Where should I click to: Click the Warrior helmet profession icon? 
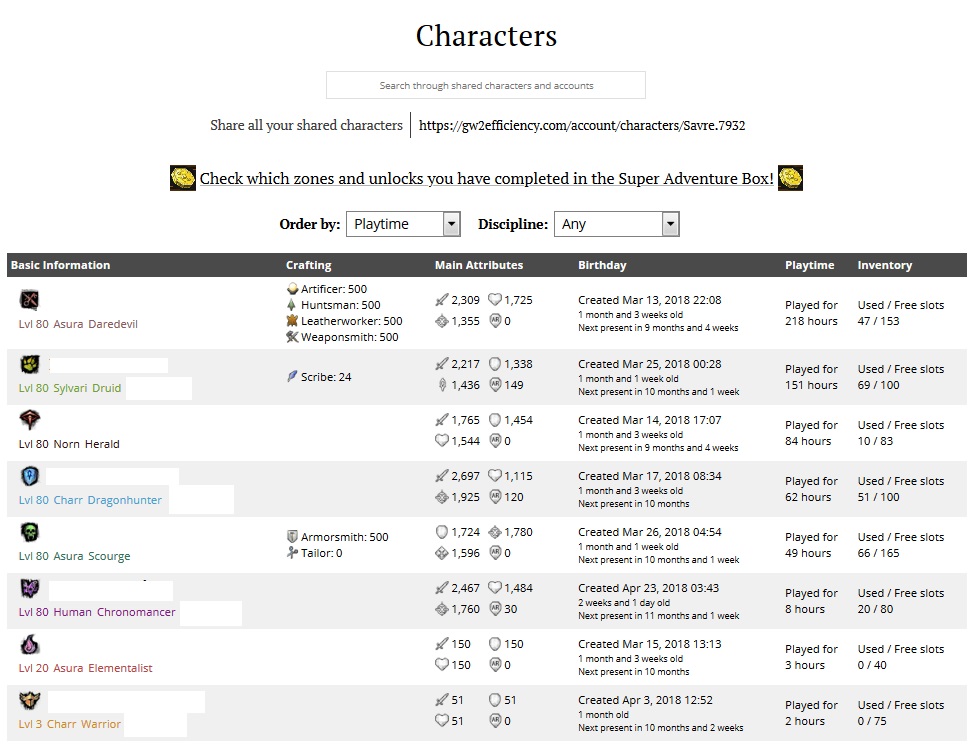coord(29,700)
